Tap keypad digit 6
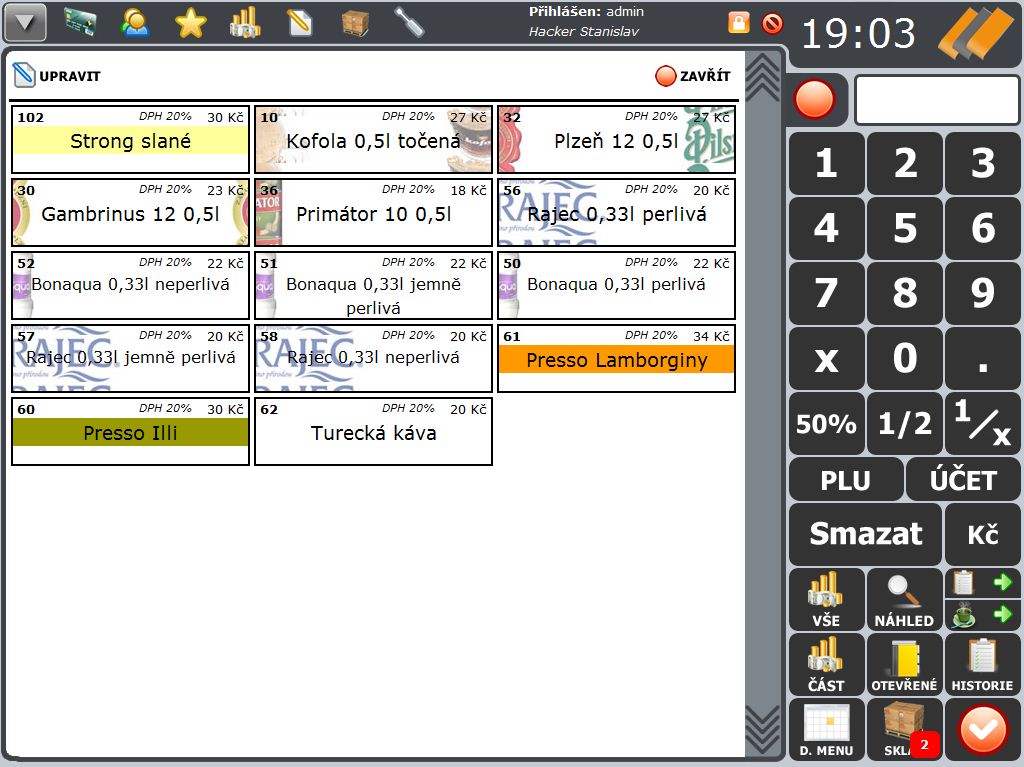Screen dimensions: 1024x767 coord(983,228)
